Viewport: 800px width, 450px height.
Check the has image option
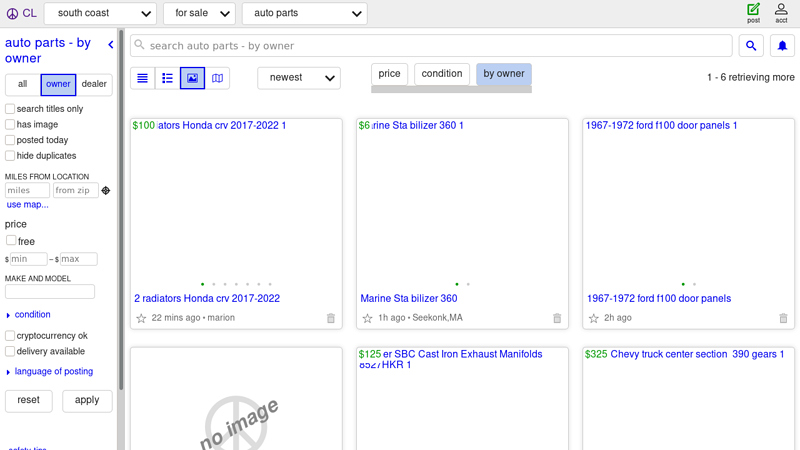pos(10,124)
